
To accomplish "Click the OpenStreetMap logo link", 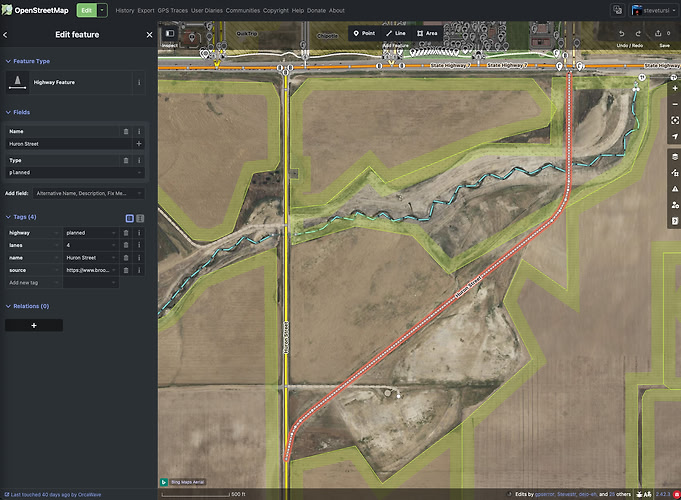I will (x=35, y=10).
